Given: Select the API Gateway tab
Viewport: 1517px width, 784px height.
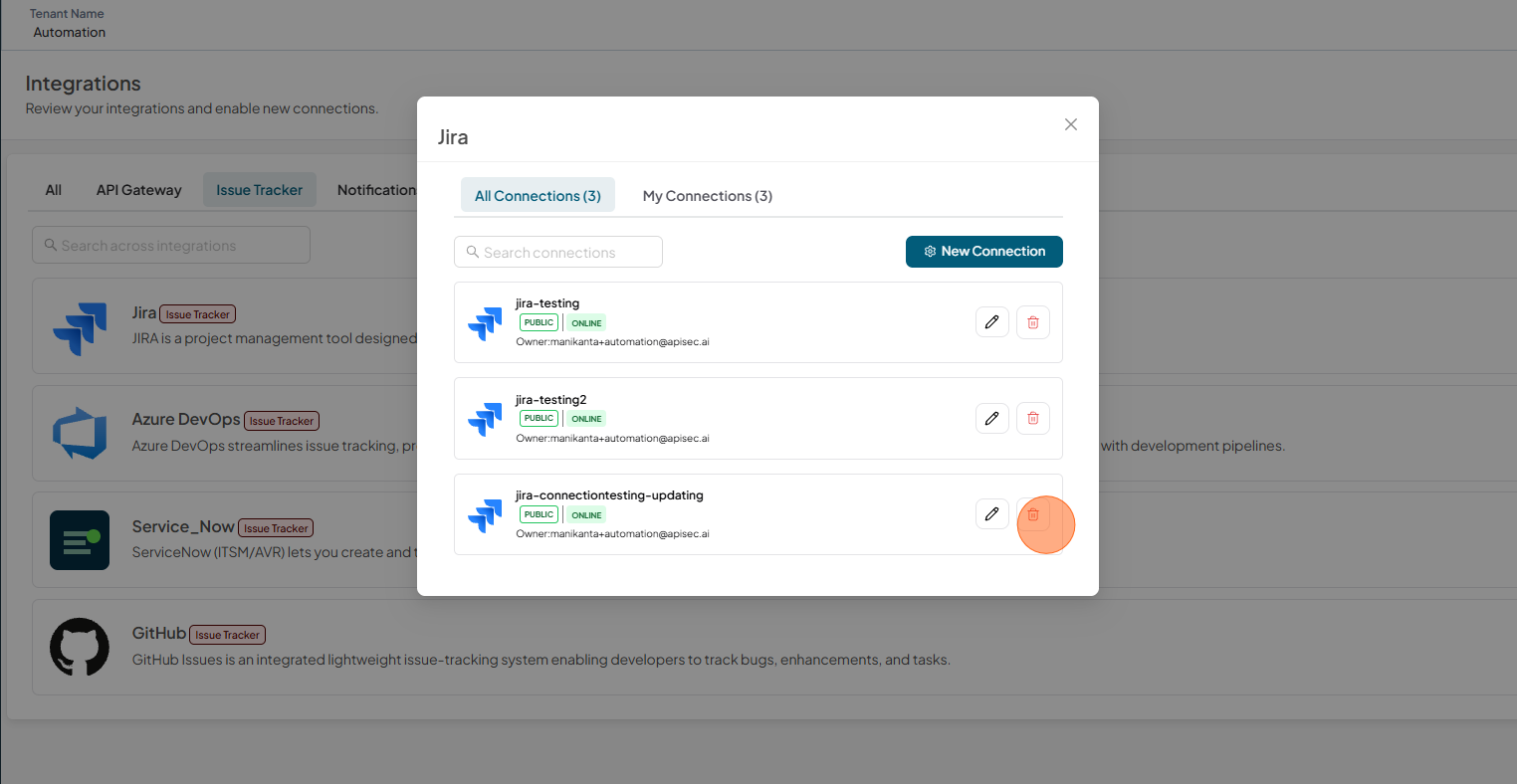Looking at the screenshot, I should [139, 190].
